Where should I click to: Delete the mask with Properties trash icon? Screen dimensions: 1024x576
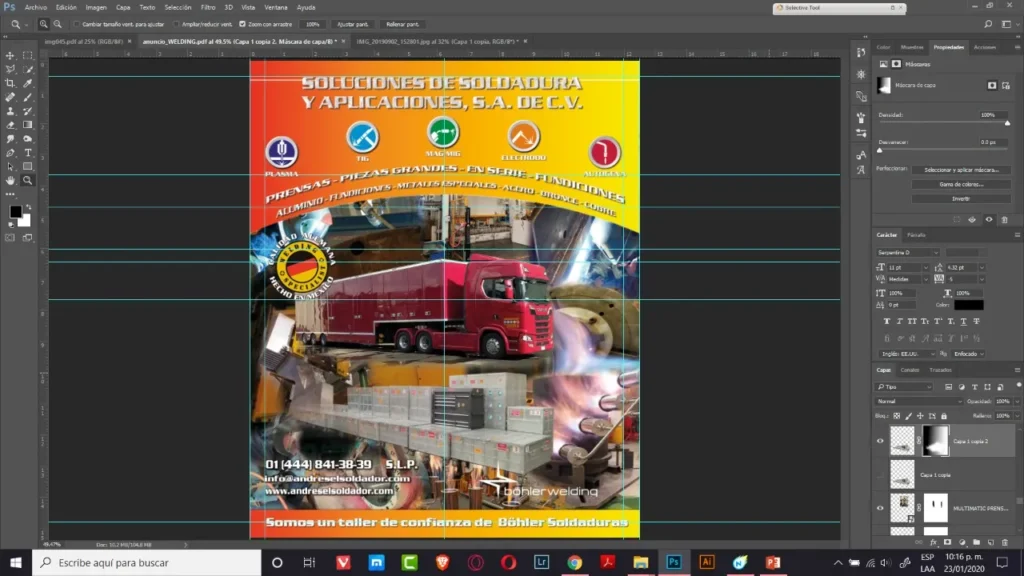(1004, 220)
